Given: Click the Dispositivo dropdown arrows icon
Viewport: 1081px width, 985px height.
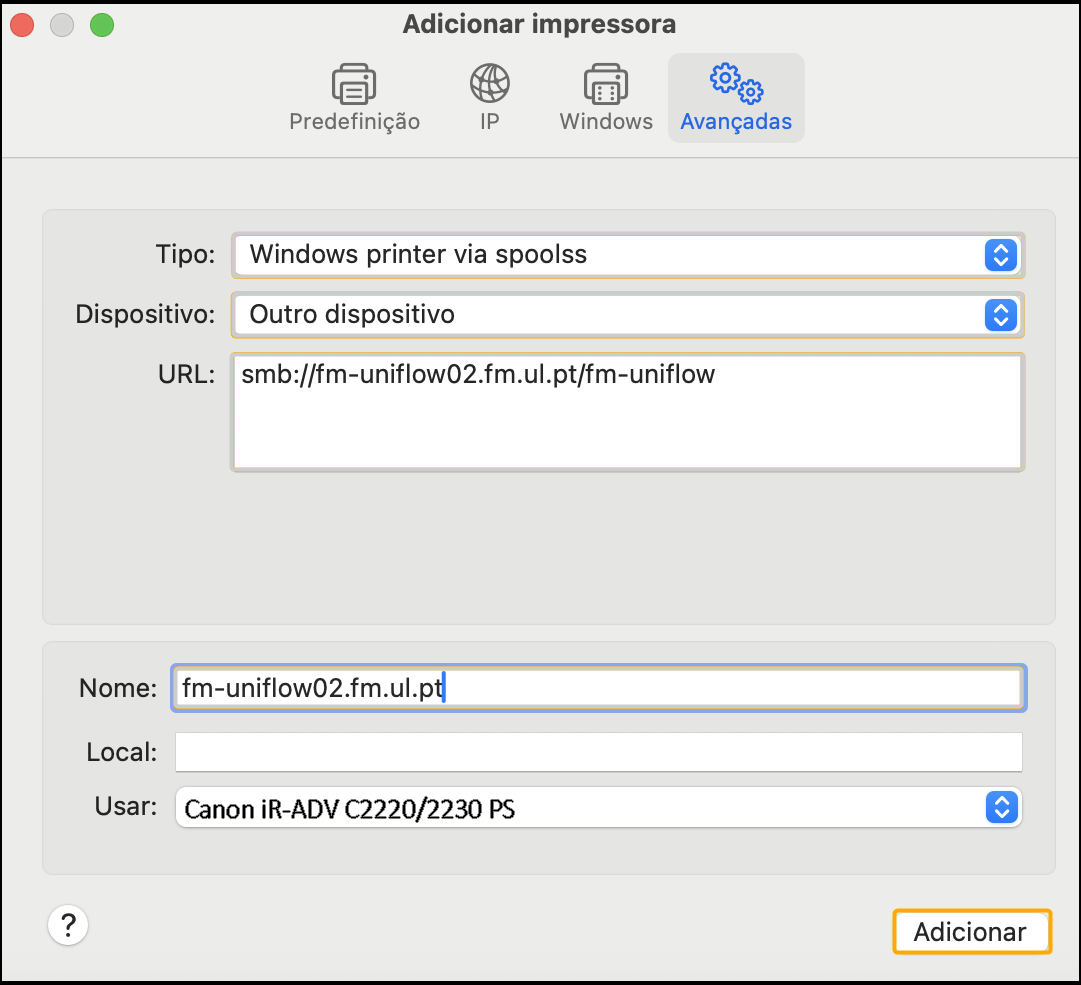Looking at the screenshot, I should click(1001, 315).
